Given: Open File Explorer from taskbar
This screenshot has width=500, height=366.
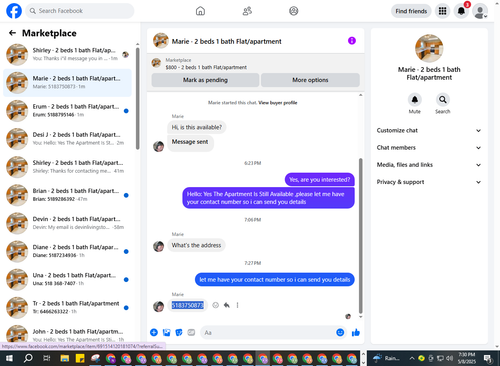Looking at the screenshot, I should point(64,358).
